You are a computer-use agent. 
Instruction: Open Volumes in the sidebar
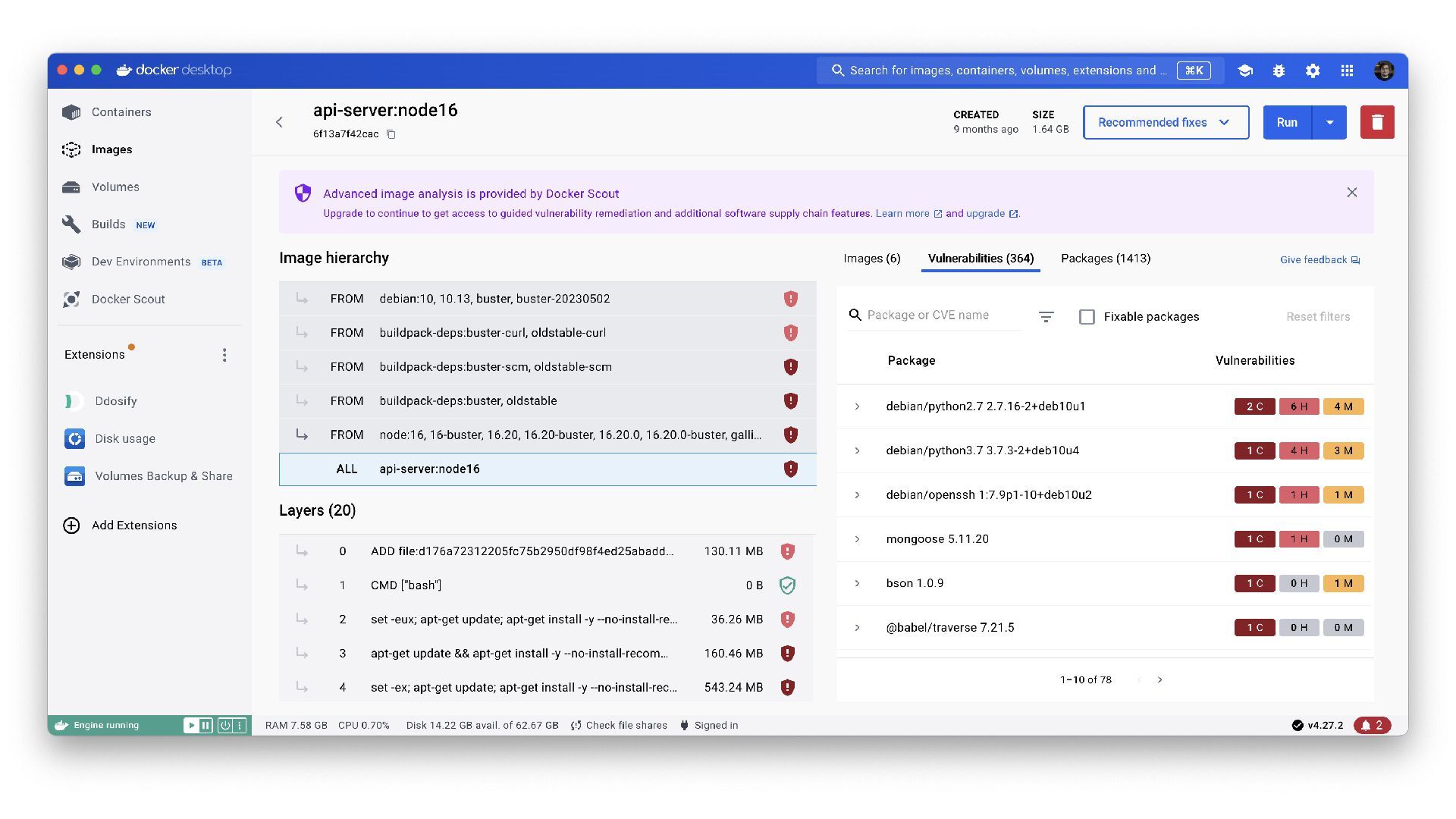(115, 187)
